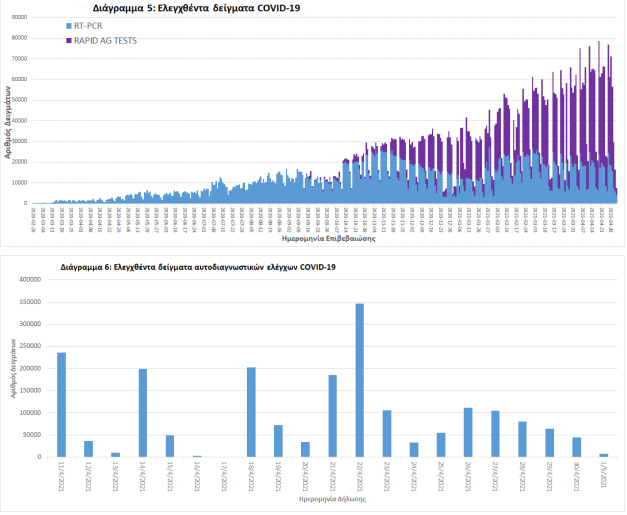Select the RAPID AG TESTS legend label
The width and height of the screenshot is (627, 515).
(105, 40)
